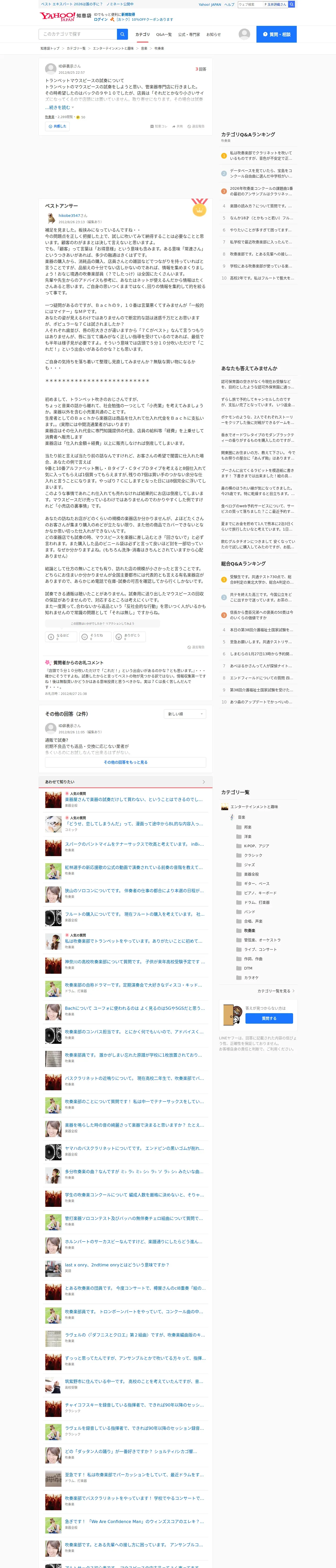Viewport: 336px width, 1568px height.
Task: Expand the ...続きを読む link
Action: 59,108
